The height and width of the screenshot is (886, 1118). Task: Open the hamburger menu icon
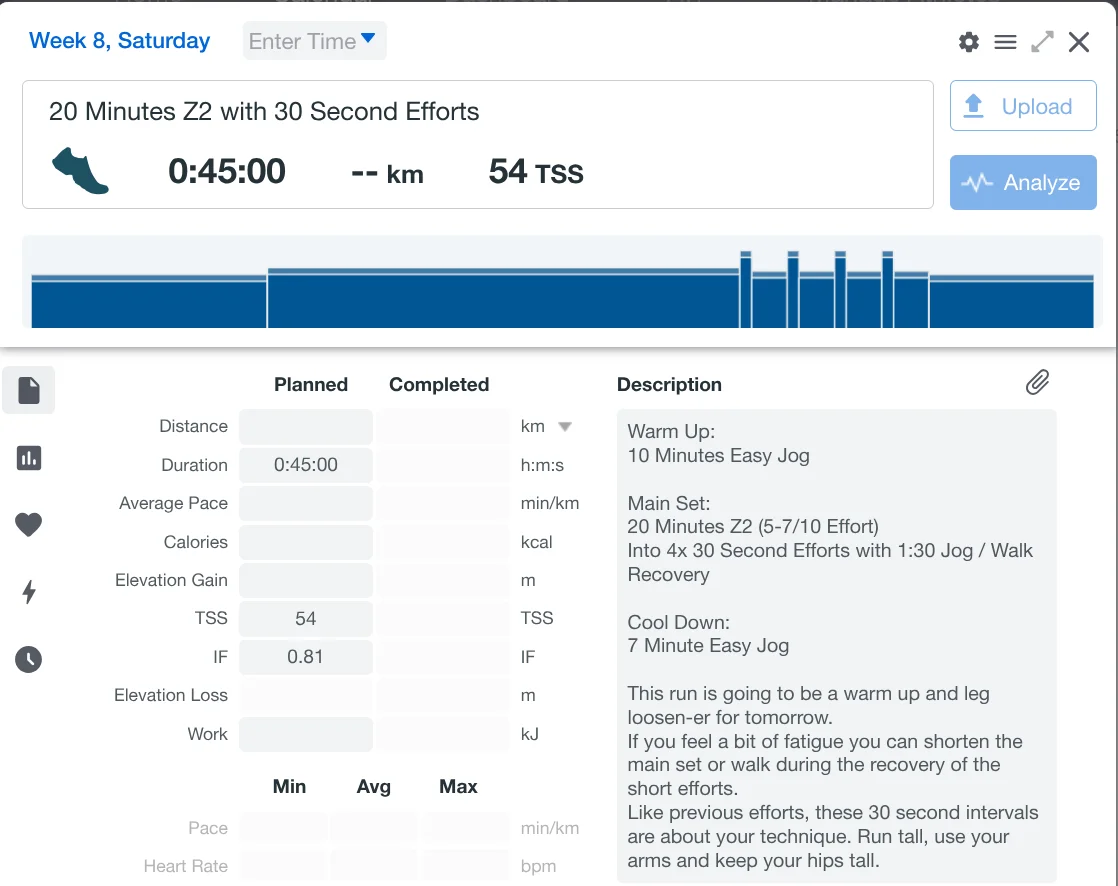pyautogui.click(x=1005, y=42)
